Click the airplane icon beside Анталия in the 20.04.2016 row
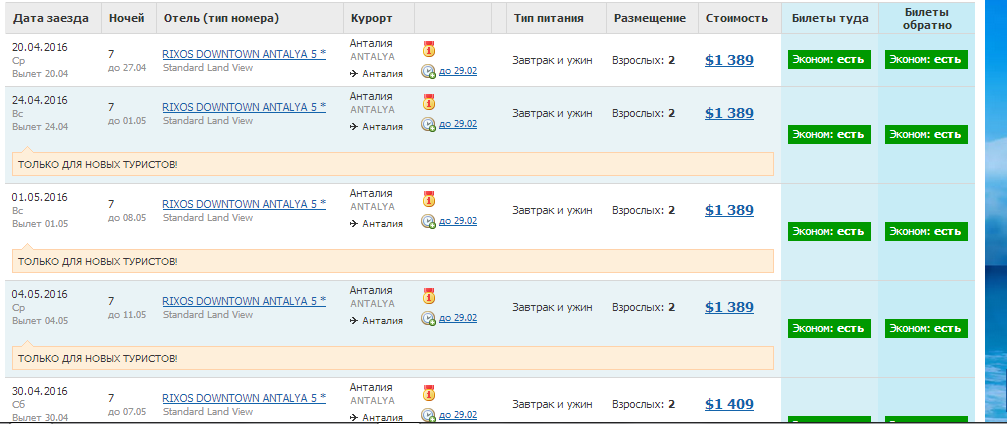The width and height of the screenshot is (1007, 424). pyautogui.click(x=354, y=72)
